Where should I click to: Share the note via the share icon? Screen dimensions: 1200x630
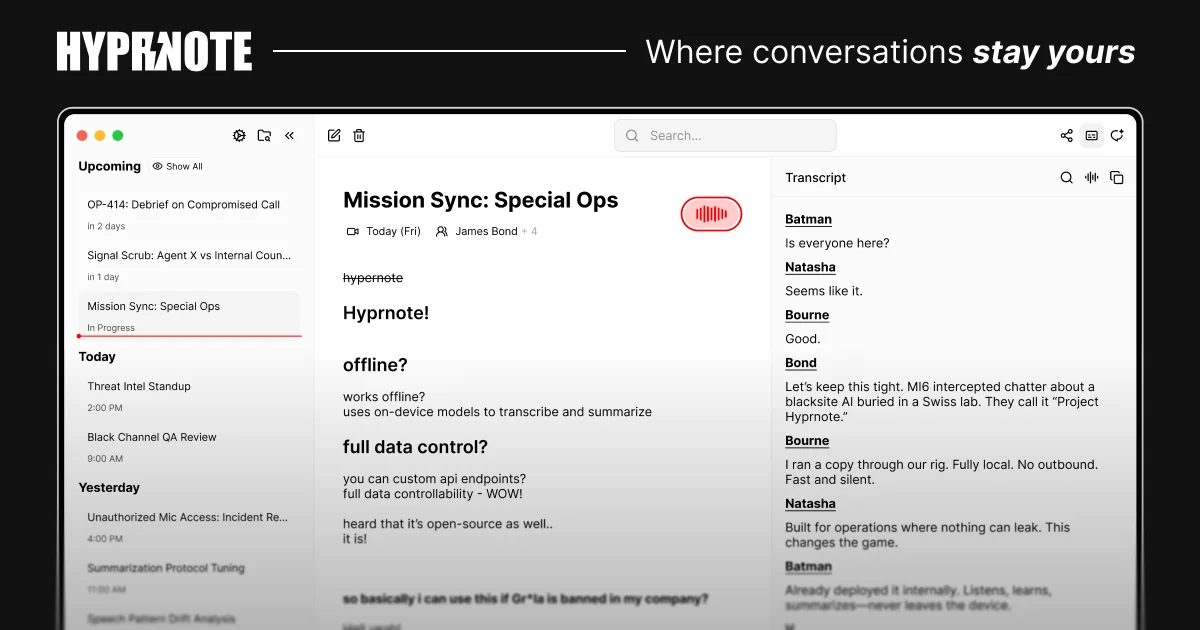(1066, 136)
